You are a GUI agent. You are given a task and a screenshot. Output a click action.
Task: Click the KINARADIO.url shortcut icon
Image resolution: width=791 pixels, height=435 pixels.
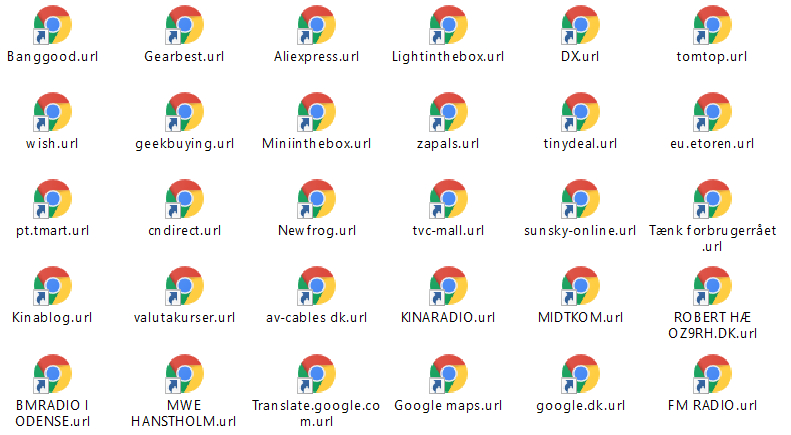[x=448, y=286]
